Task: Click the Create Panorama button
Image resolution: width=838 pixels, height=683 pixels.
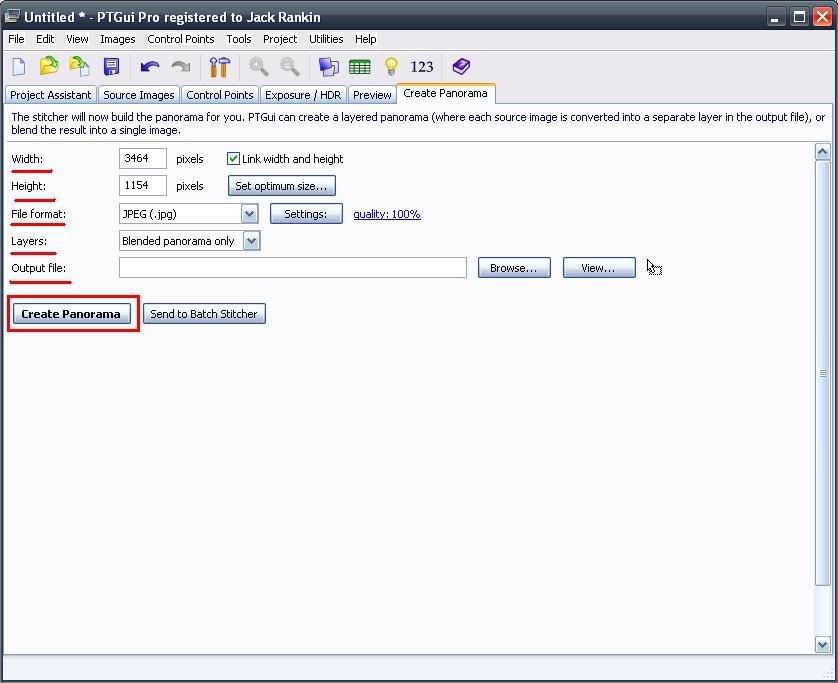Action: pos(71,314)
